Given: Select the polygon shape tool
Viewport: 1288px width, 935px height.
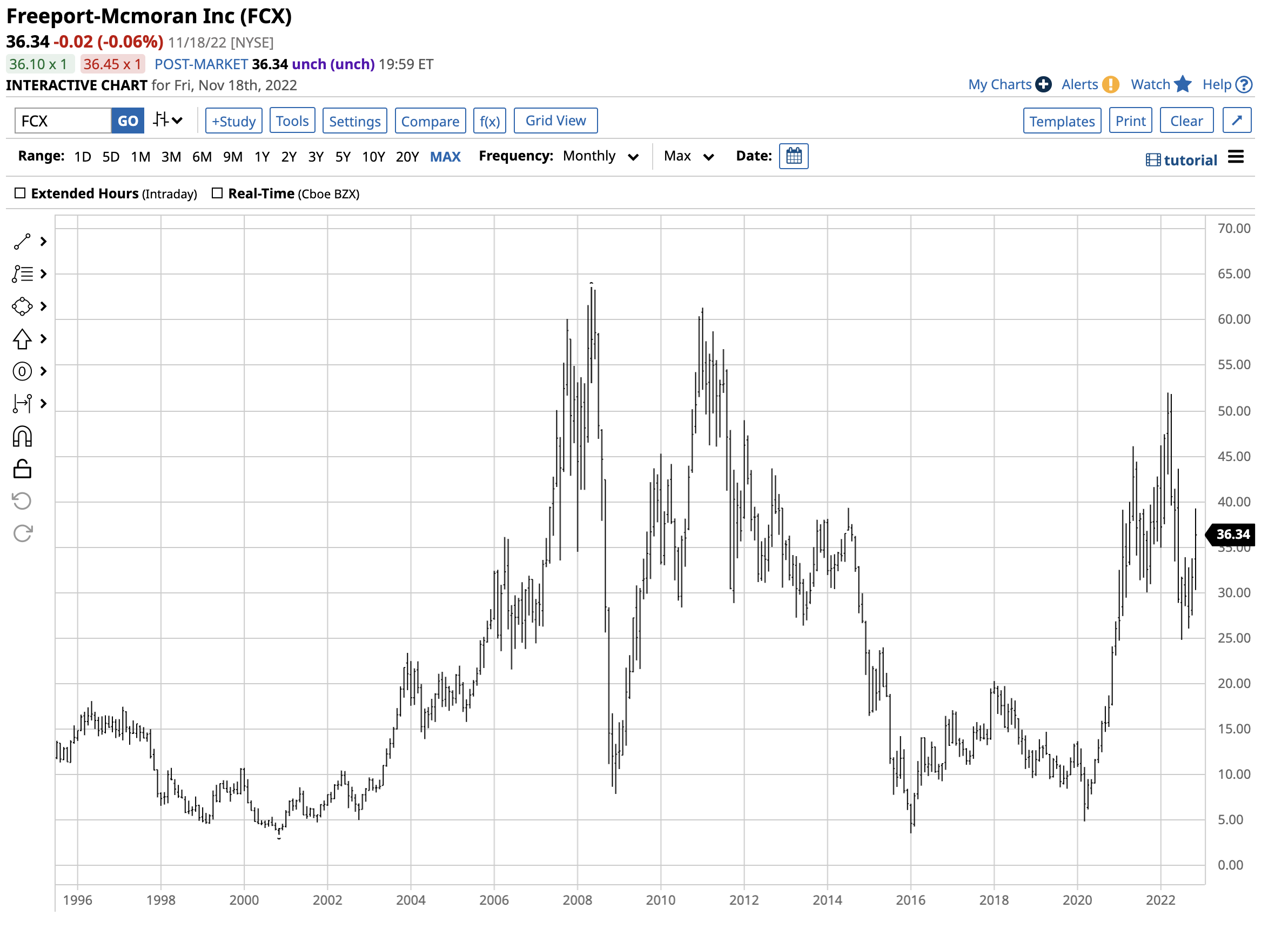Looking at the screenshot, I should click(x=22, y=307).
